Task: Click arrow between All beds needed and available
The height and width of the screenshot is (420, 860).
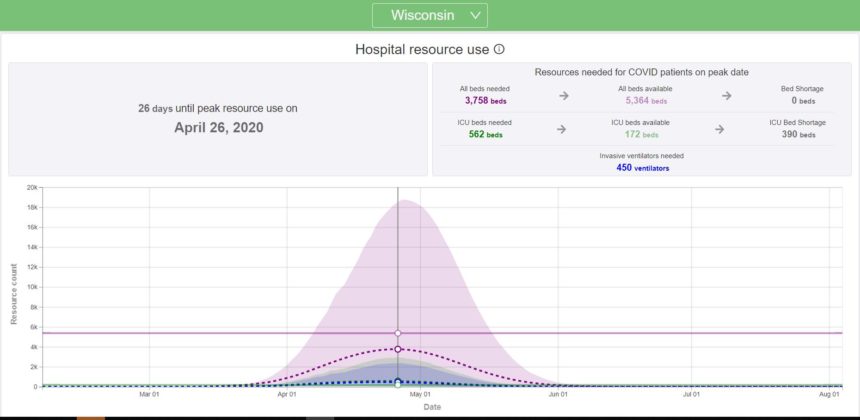Action: tap(563, 96)
